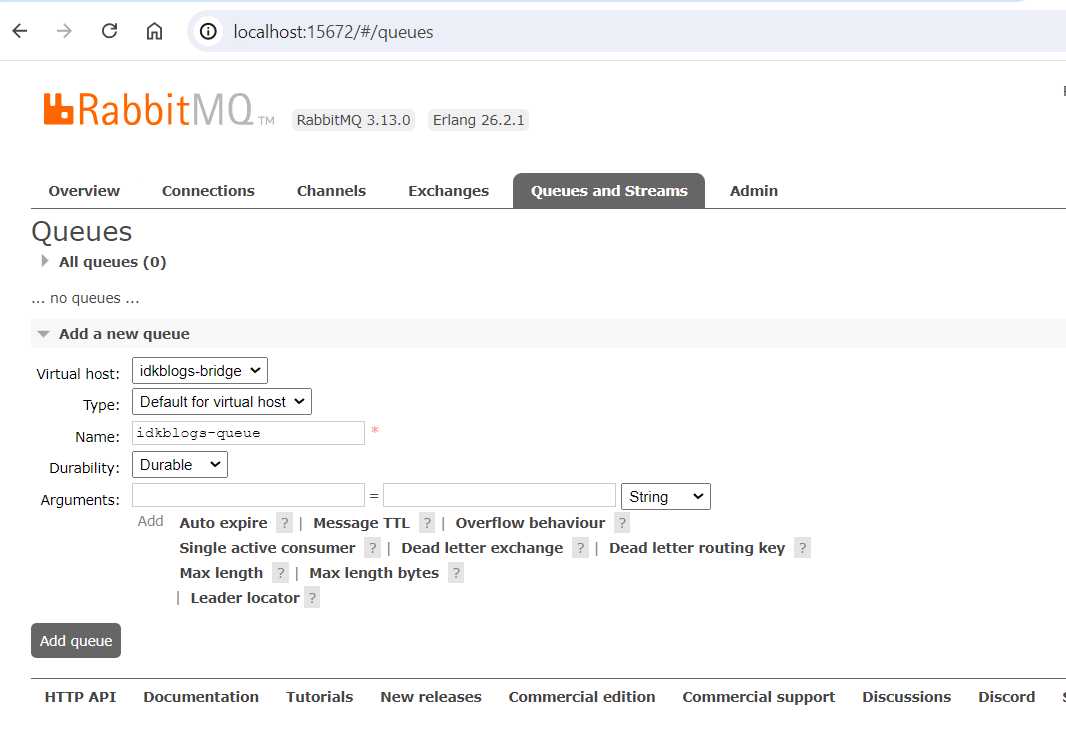Add the Max length bytes argument
Viewport: 1066px width, 736px height.
click(374, 574)
